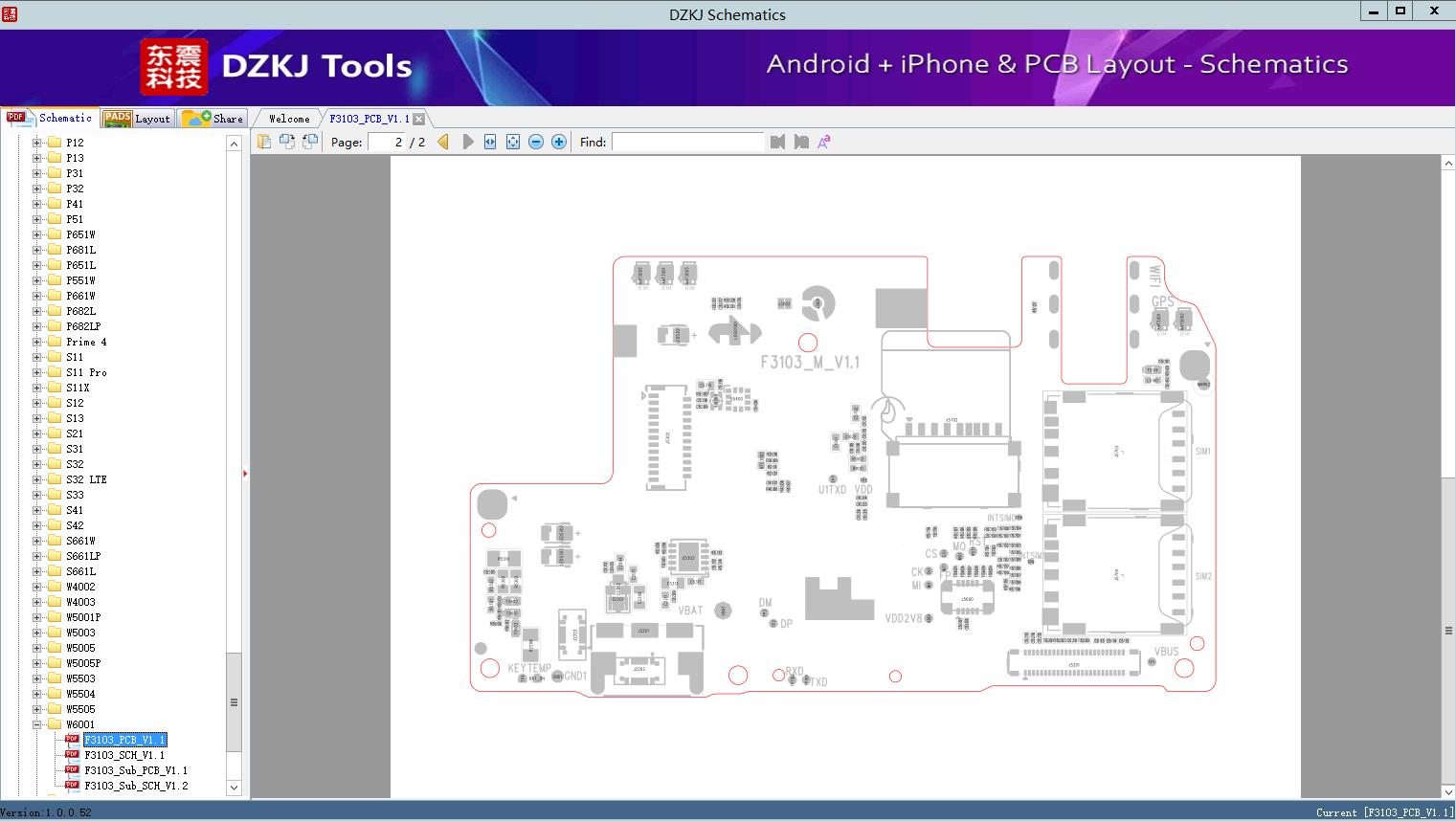This screenshot has width=1456, height=822.
Task: Expand the S32 LTE folder
Action: 37,479
